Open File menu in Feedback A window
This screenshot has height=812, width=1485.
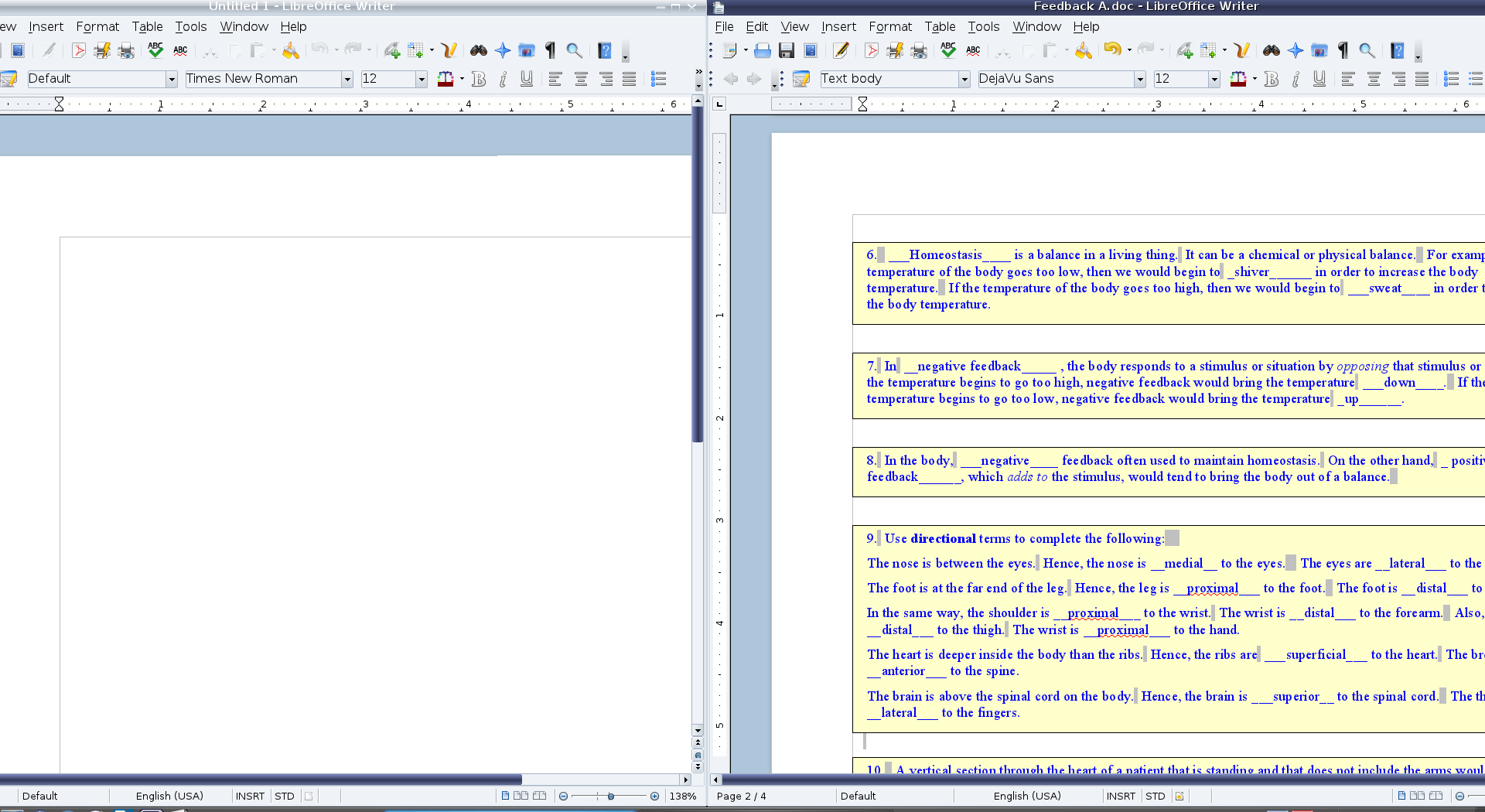[x=724, y=26]
